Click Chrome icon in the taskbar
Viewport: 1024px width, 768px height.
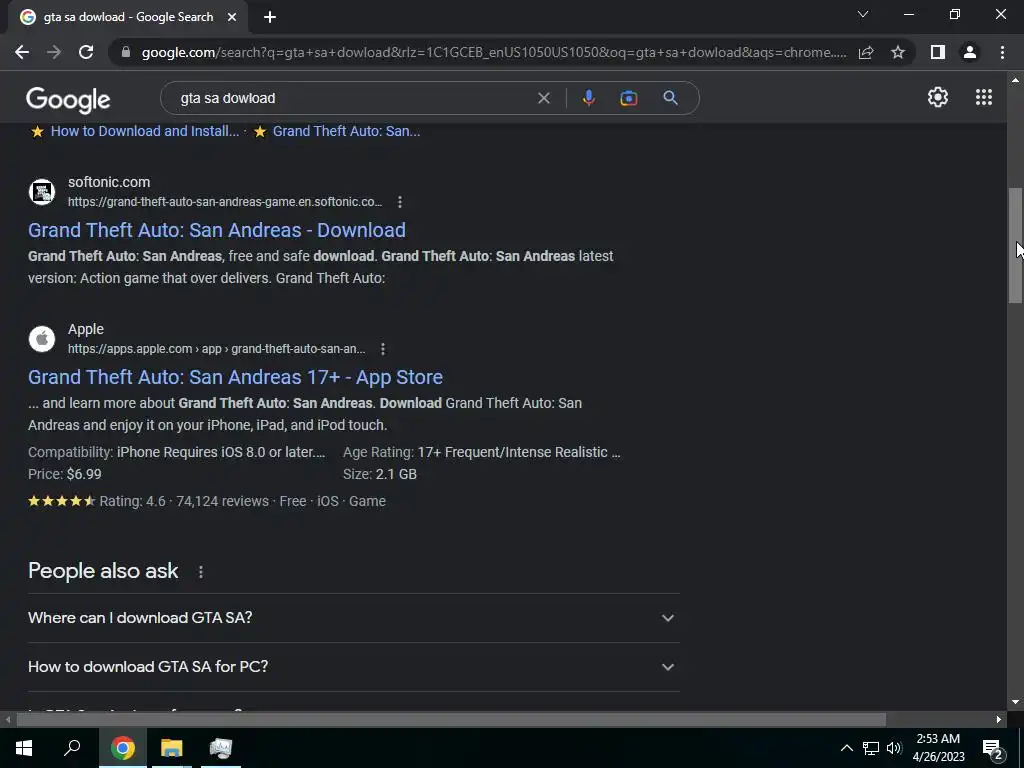122,748
